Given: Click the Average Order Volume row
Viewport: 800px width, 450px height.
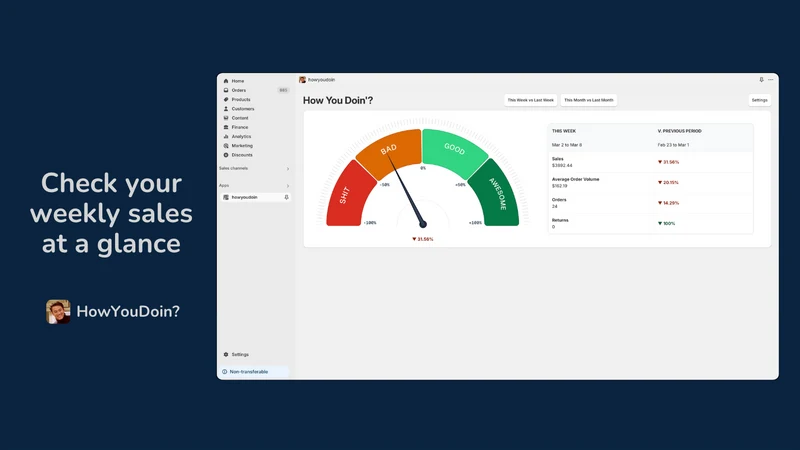Looking at the screenshot, I should (x=651, y=183).
